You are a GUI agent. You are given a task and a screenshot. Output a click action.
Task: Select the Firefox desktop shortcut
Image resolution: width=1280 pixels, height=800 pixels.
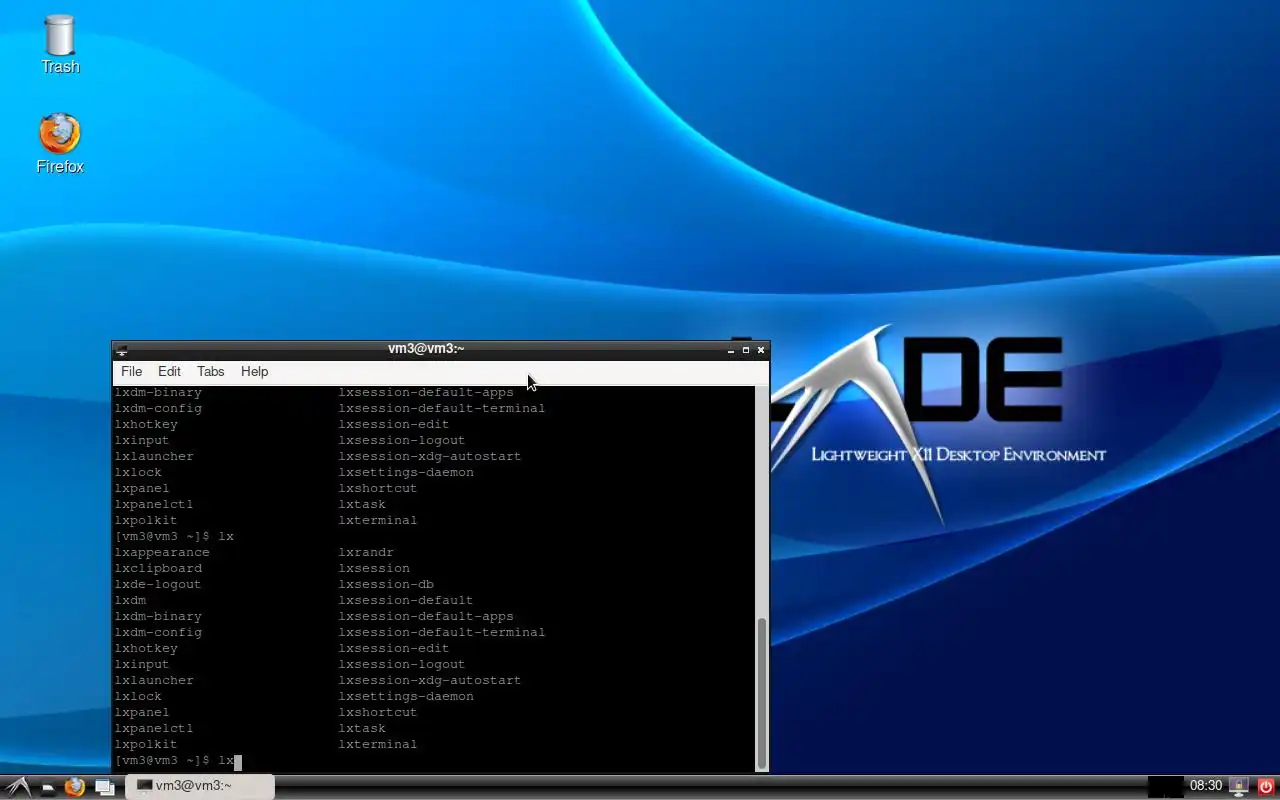[x=60, y=144]
